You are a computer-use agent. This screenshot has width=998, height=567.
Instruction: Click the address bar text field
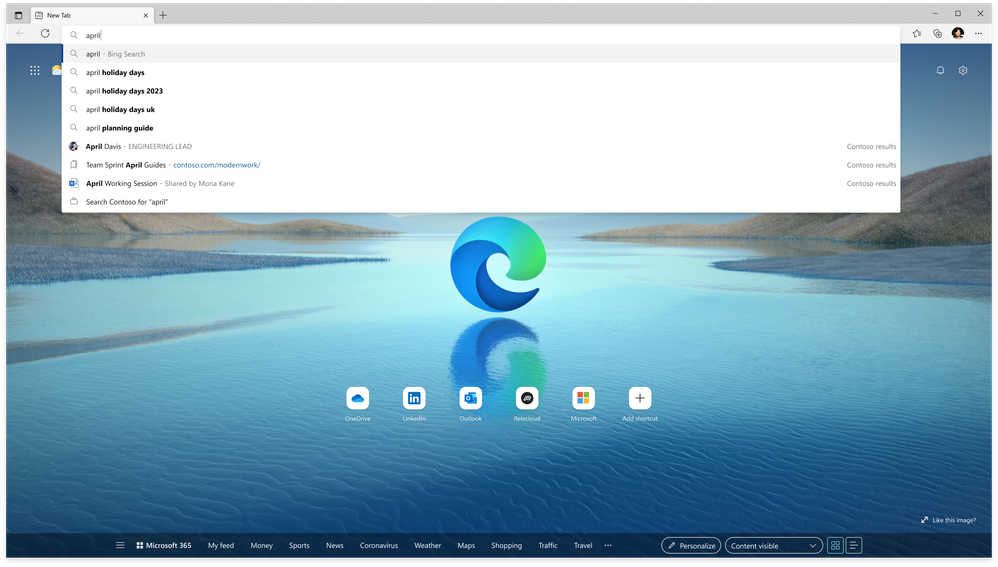point(481,35)
